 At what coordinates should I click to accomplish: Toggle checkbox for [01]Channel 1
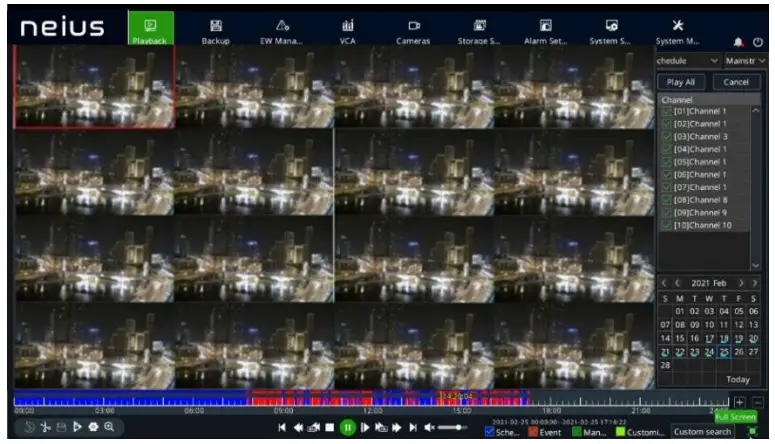click(667, 111)
